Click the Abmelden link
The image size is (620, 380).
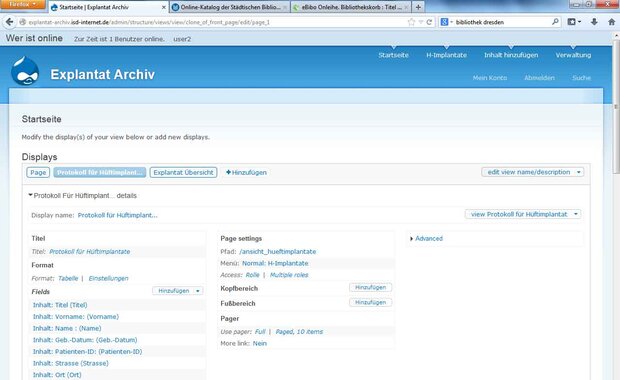tap(539, 78)
